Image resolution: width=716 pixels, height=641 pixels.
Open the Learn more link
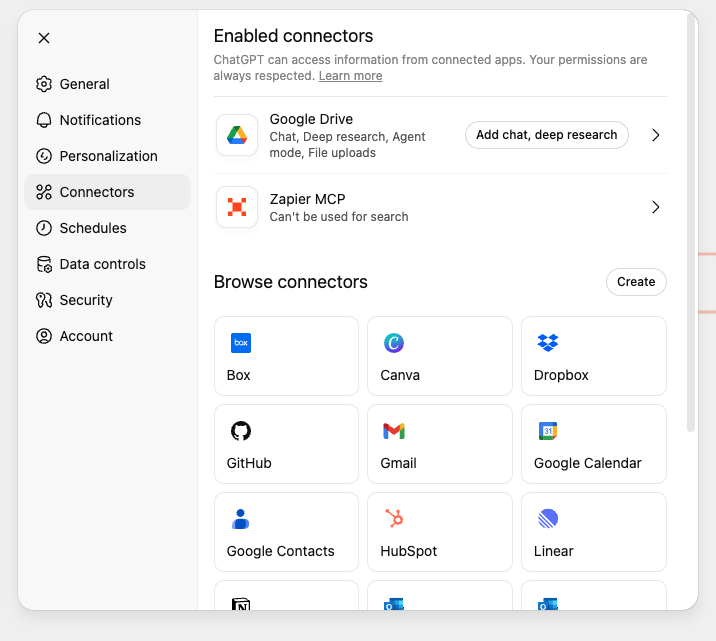(351, 76)
